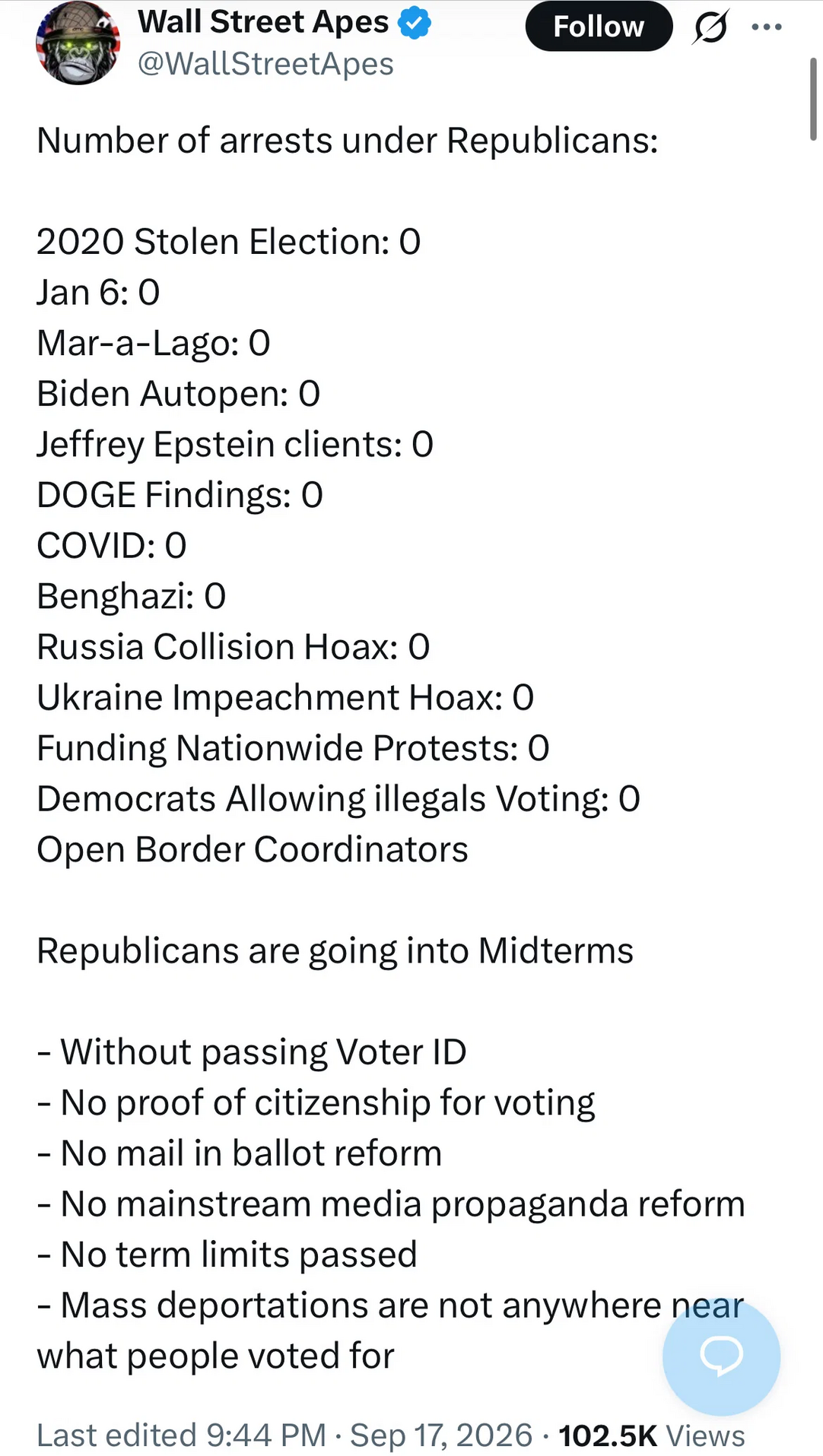The height and width of the screenshot is (1456, 823).
Task: Open the three-dot more options menu
Action: pyautogui.click(x=766, y=27)
